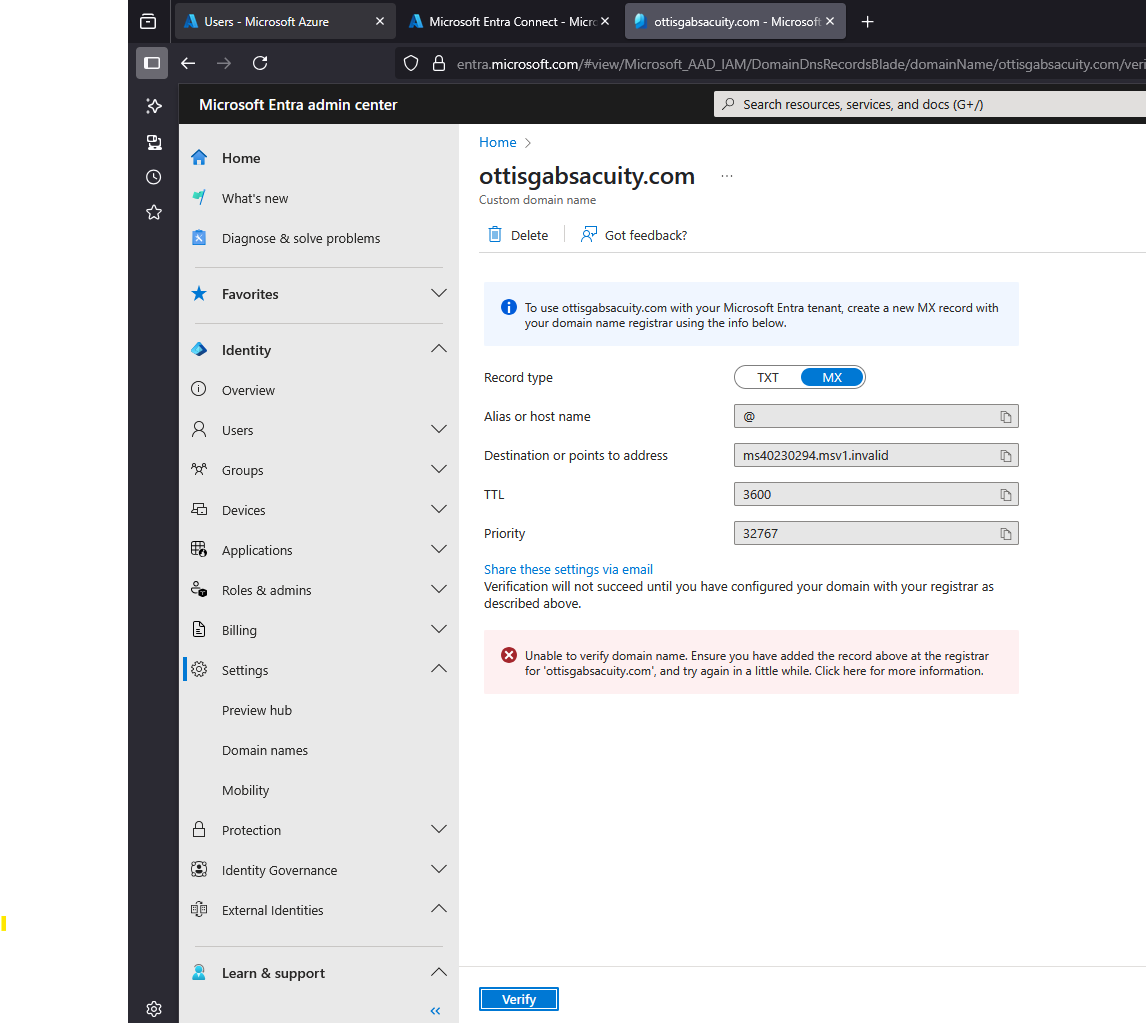
Task: Copy the Priority value
Action: coord(1006,534)
